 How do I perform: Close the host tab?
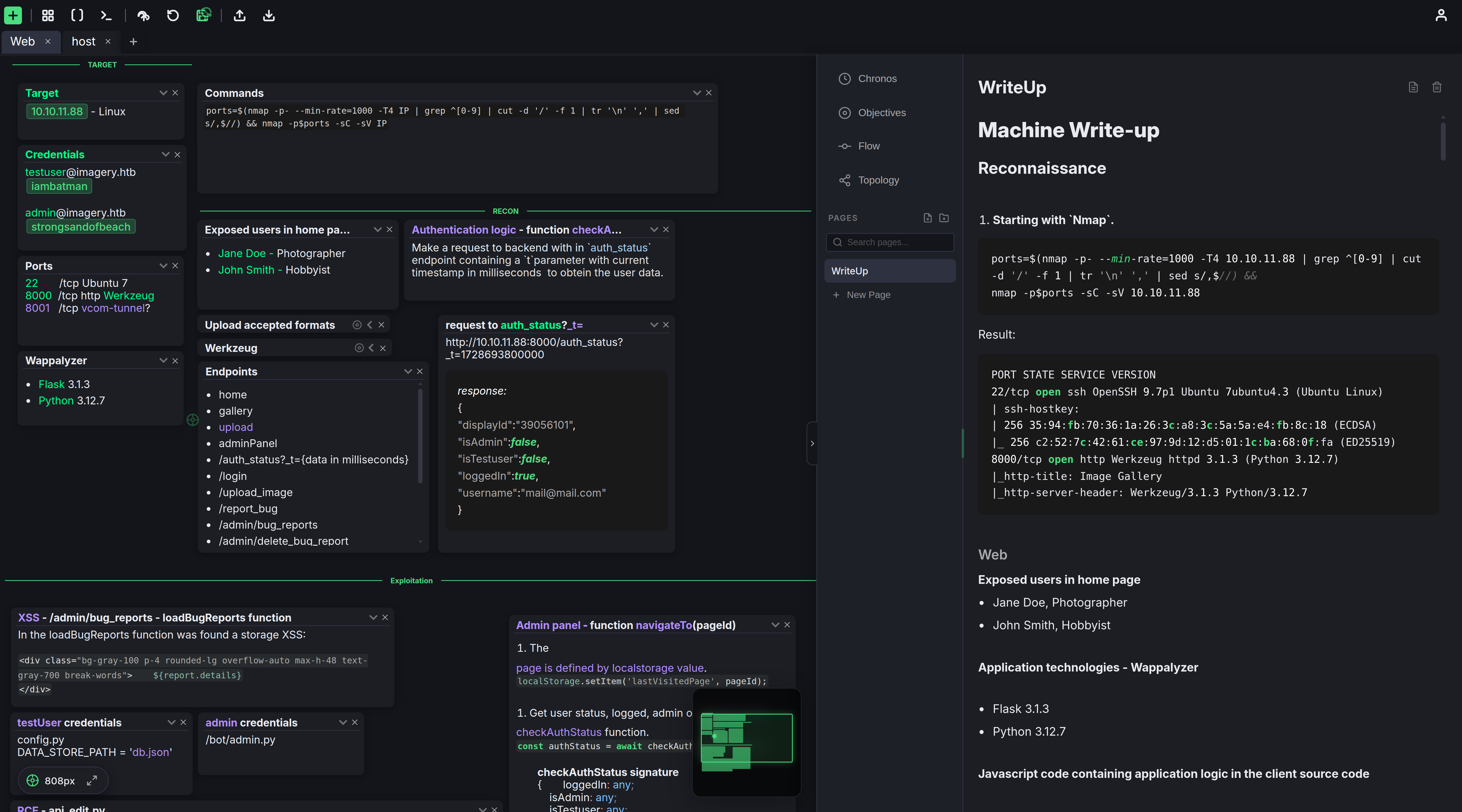(x=108, y=41)
